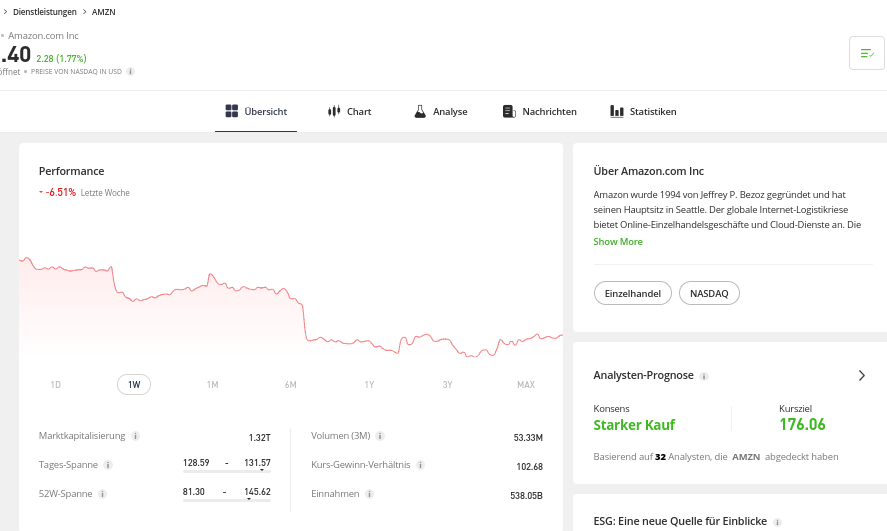Click the Statistiken bar chart icon

617,111
